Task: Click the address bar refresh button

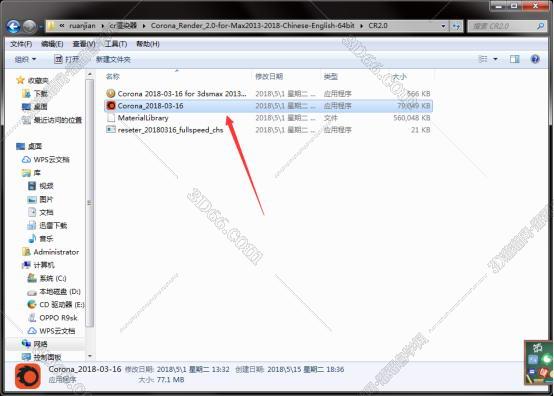Action: click(456, 26)
